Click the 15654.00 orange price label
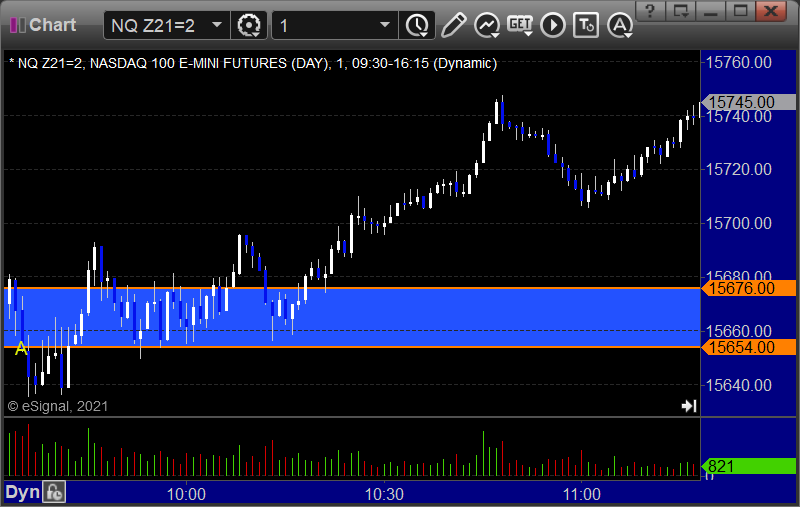This screenshot has height=507, width=800. pos(748,347)
